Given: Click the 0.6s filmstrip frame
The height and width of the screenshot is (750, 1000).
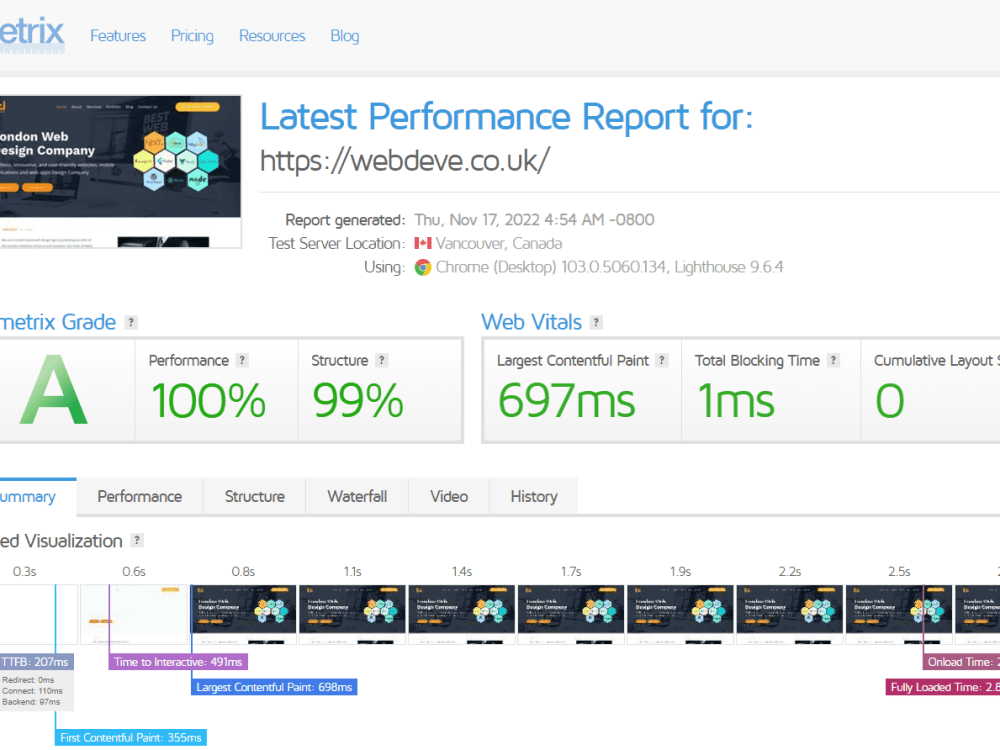Looking at the screenshot, I should coord(135,614).
